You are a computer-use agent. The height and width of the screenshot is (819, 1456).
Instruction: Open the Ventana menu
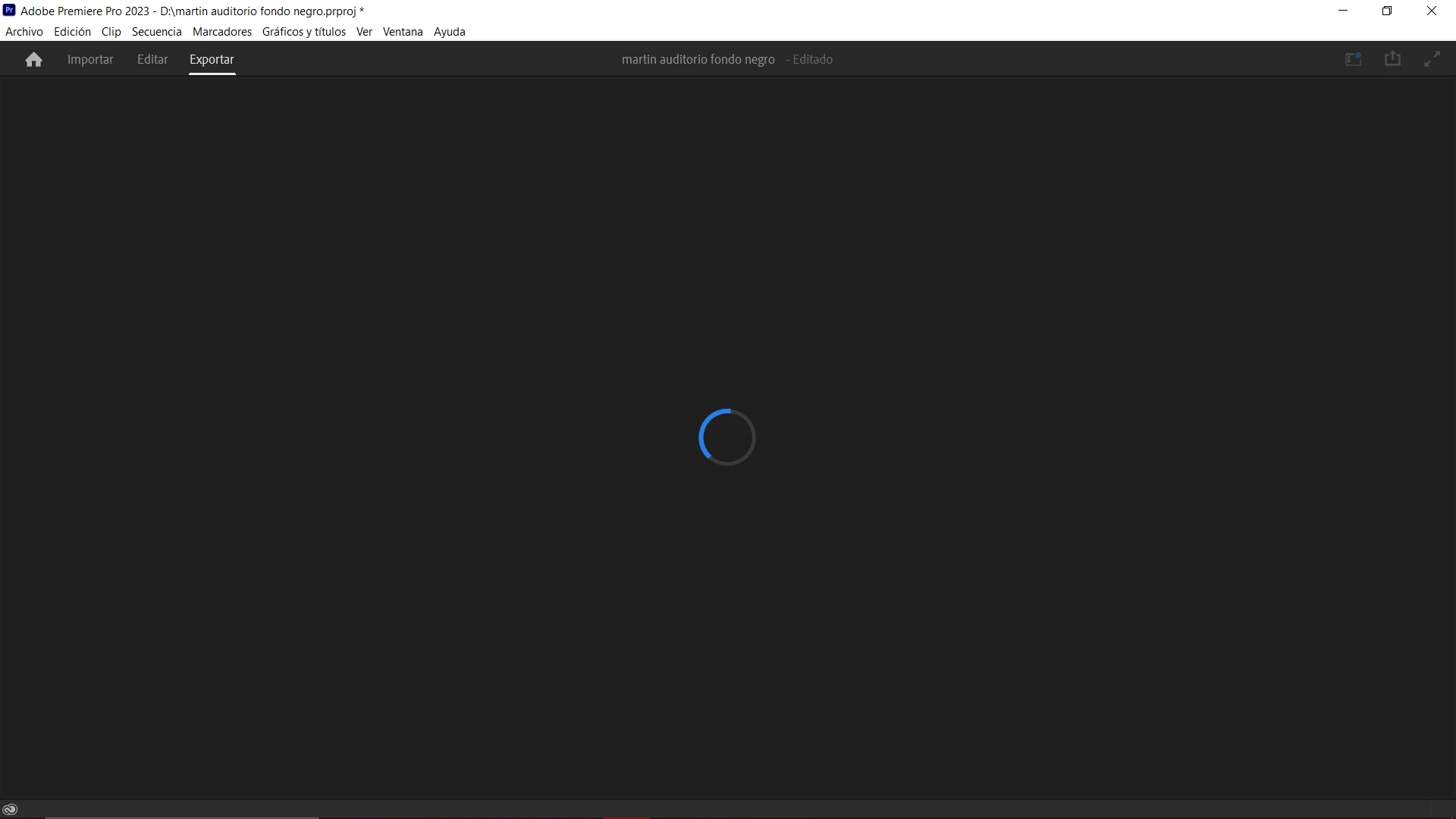[x=403, y=32]
